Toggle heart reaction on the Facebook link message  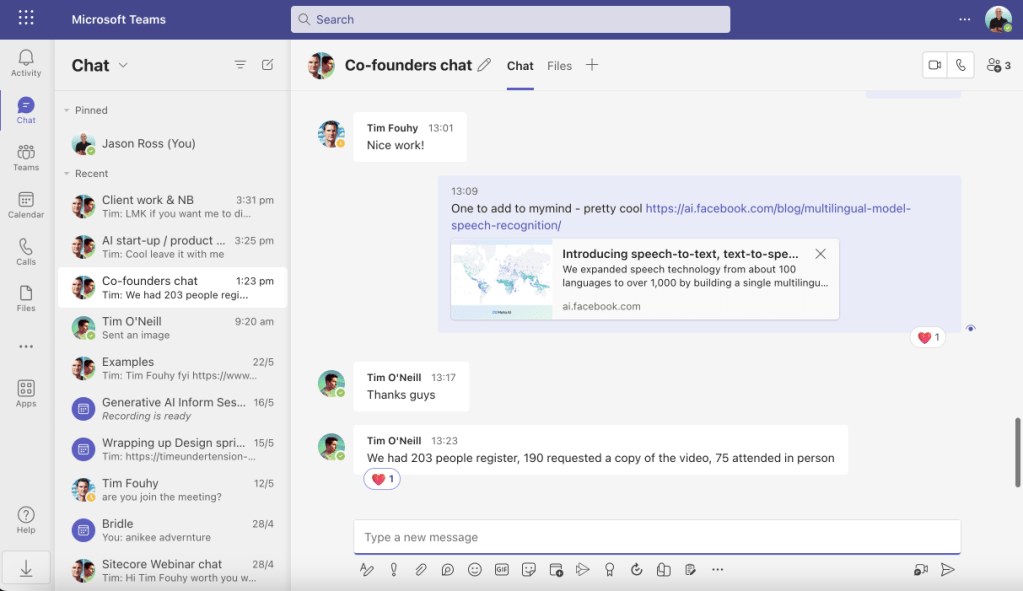[927, 338]
